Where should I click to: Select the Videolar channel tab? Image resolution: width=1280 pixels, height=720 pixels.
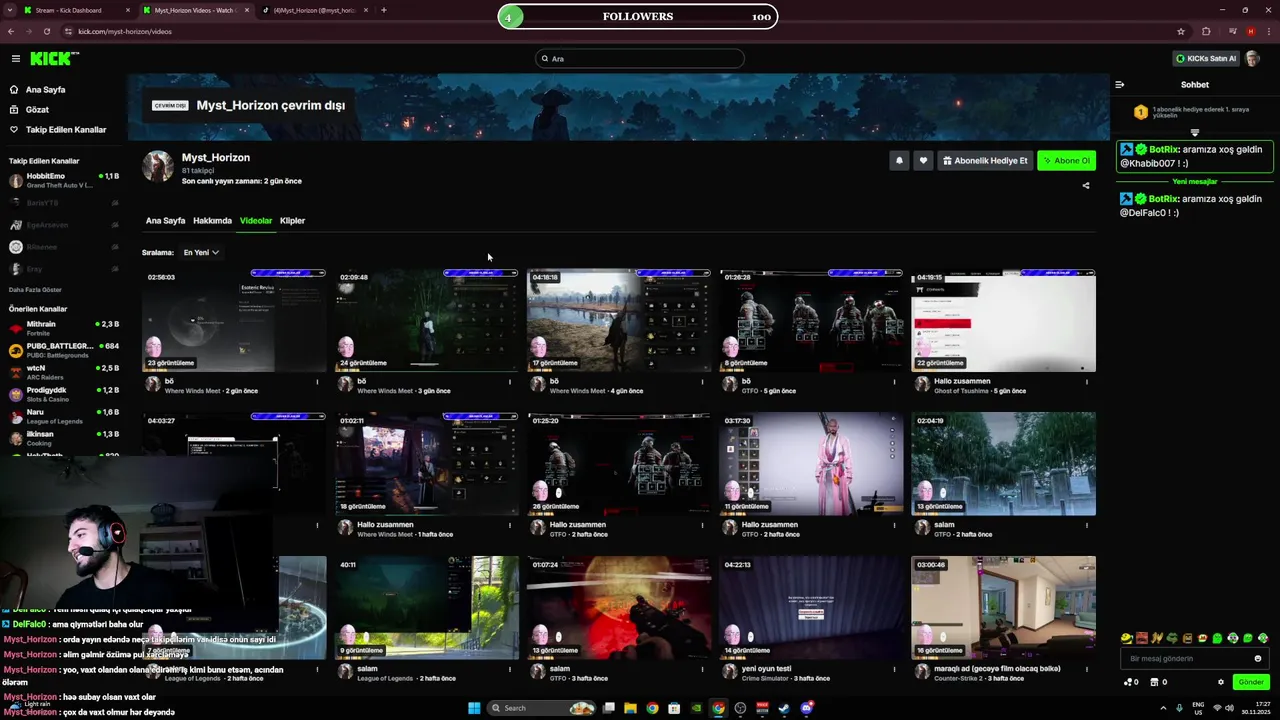coord(256,221)
